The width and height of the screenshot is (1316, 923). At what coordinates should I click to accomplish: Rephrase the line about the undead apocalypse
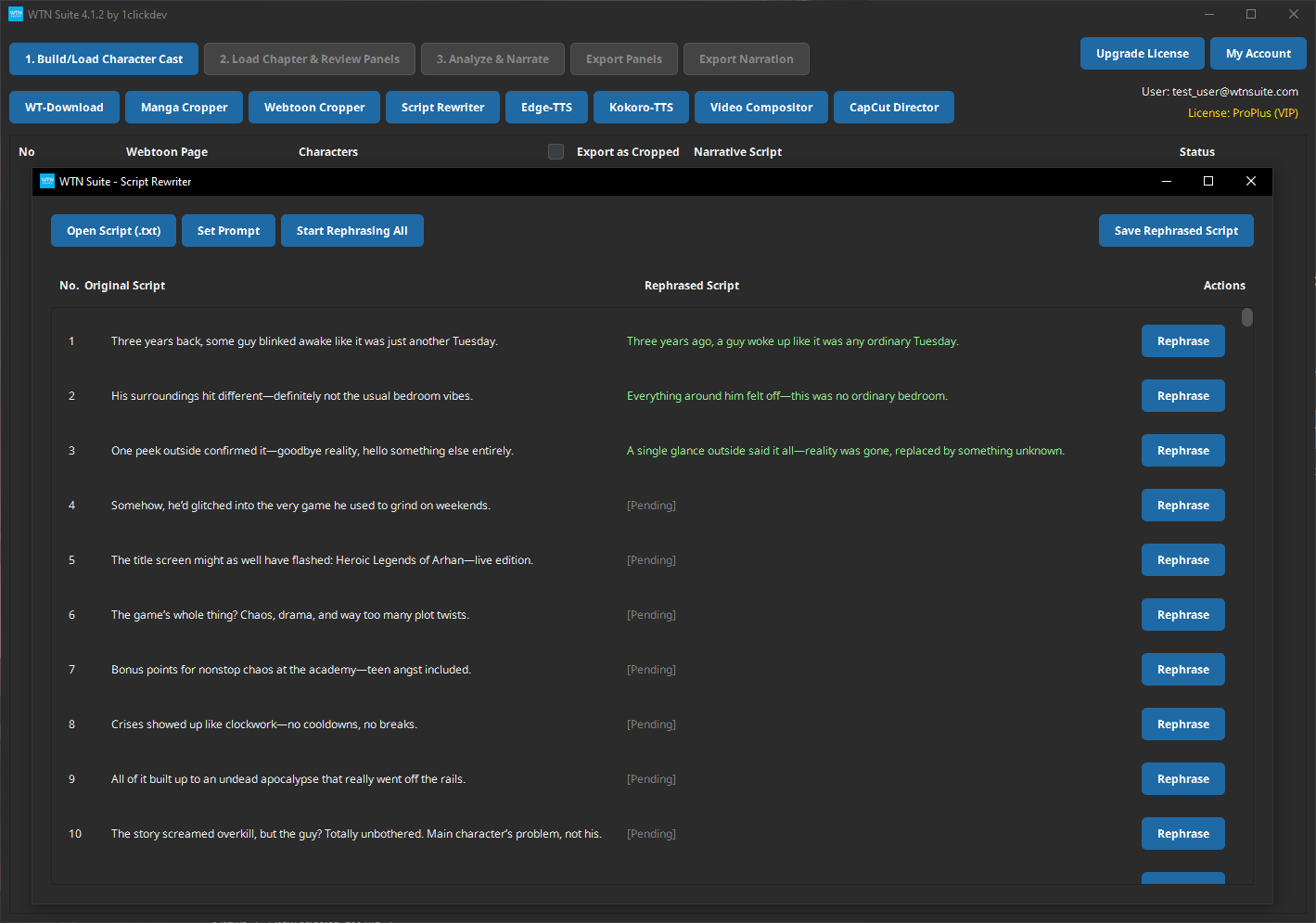[x=1182, y=778]
